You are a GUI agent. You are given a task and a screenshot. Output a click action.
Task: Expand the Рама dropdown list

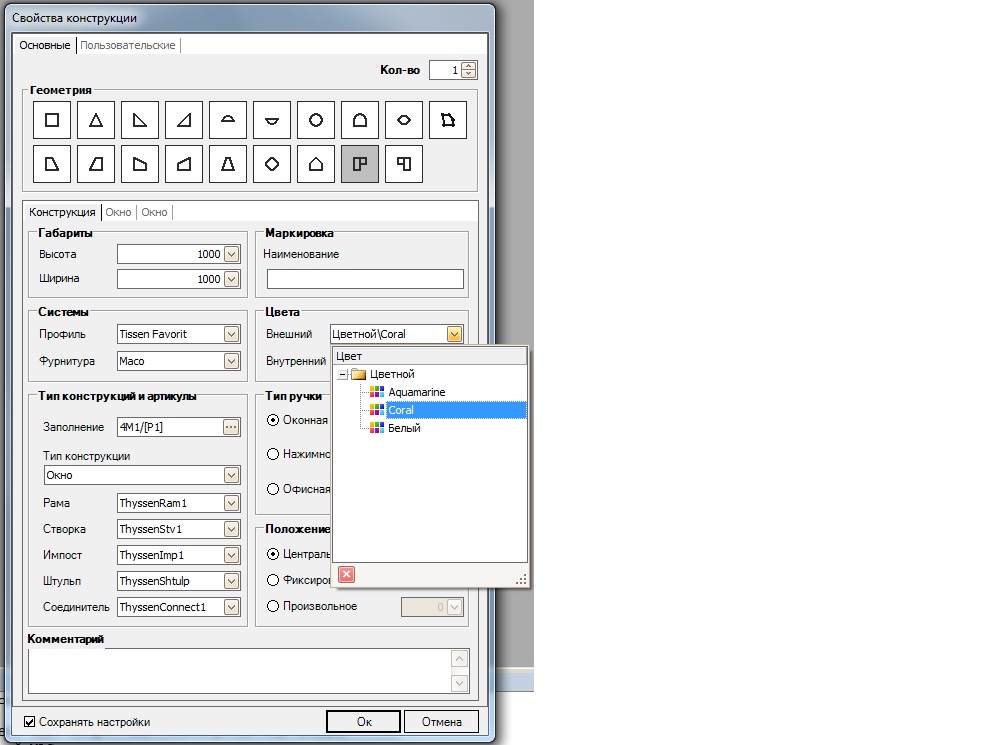(232, 503)
